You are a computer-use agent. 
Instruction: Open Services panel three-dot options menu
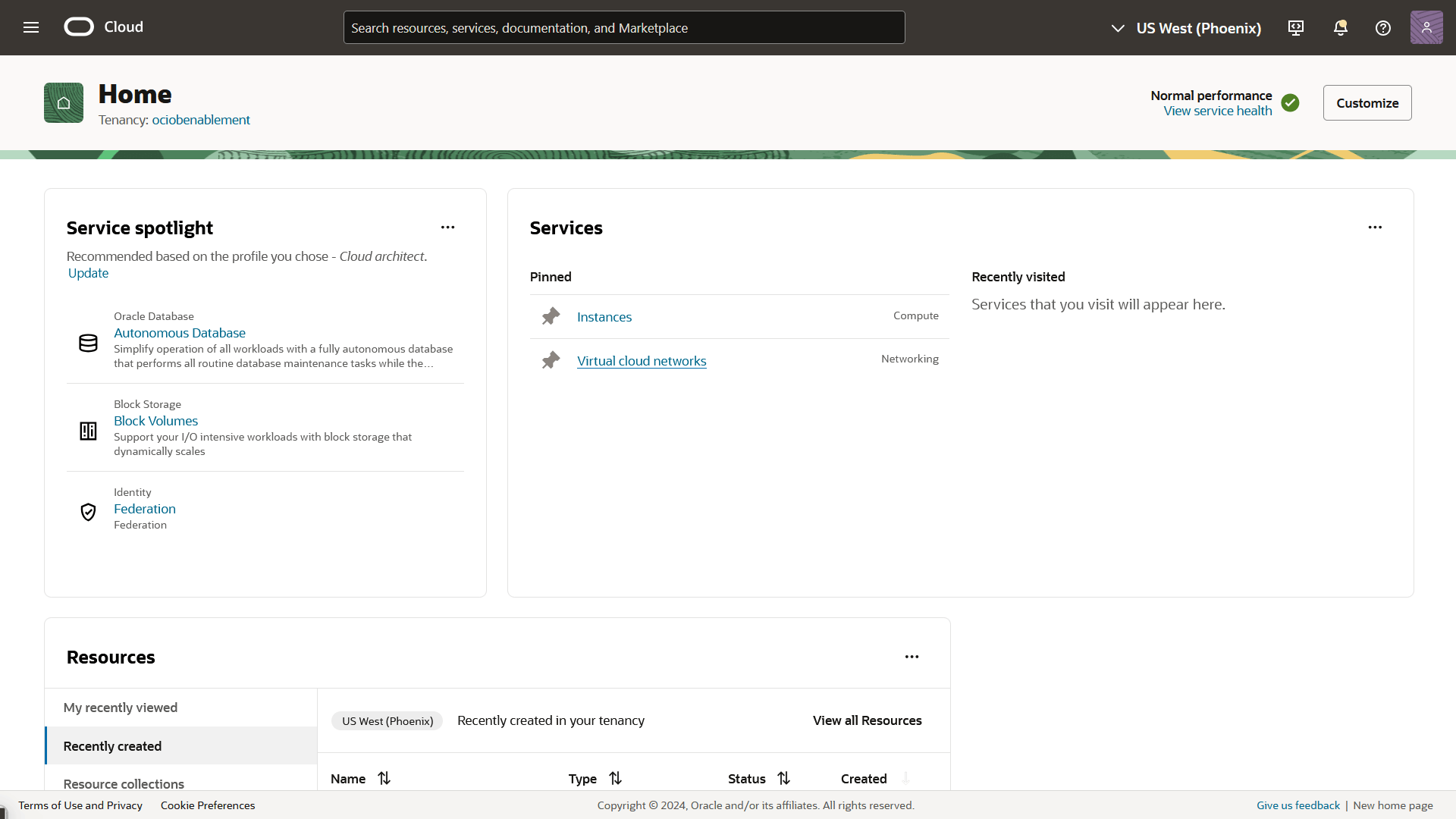[x=1375, y=227]
